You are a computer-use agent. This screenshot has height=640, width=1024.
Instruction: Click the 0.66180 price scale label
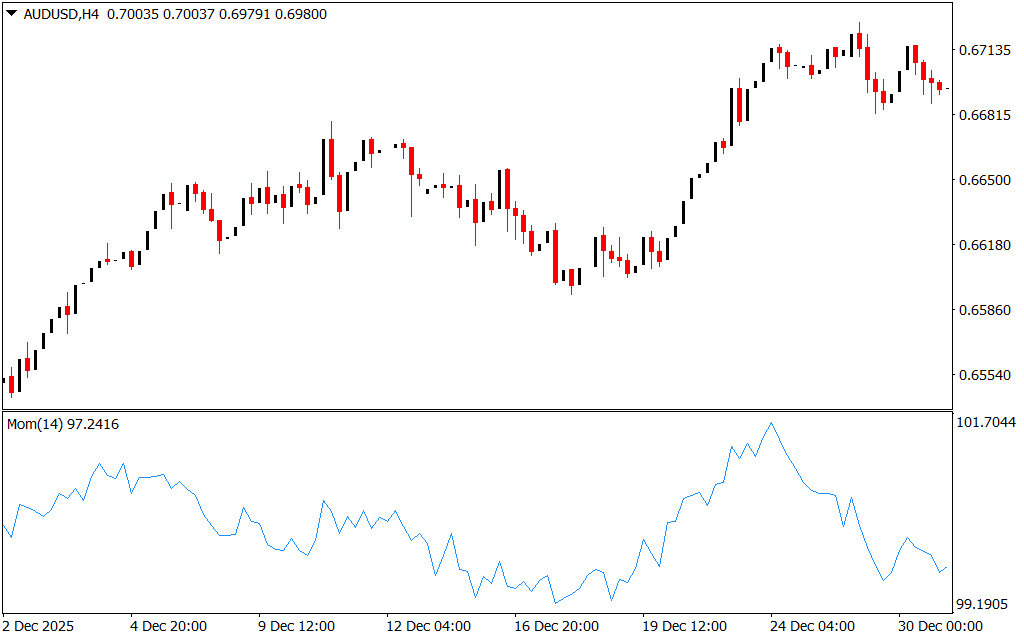pyautogui.click(x=986, y=245)
